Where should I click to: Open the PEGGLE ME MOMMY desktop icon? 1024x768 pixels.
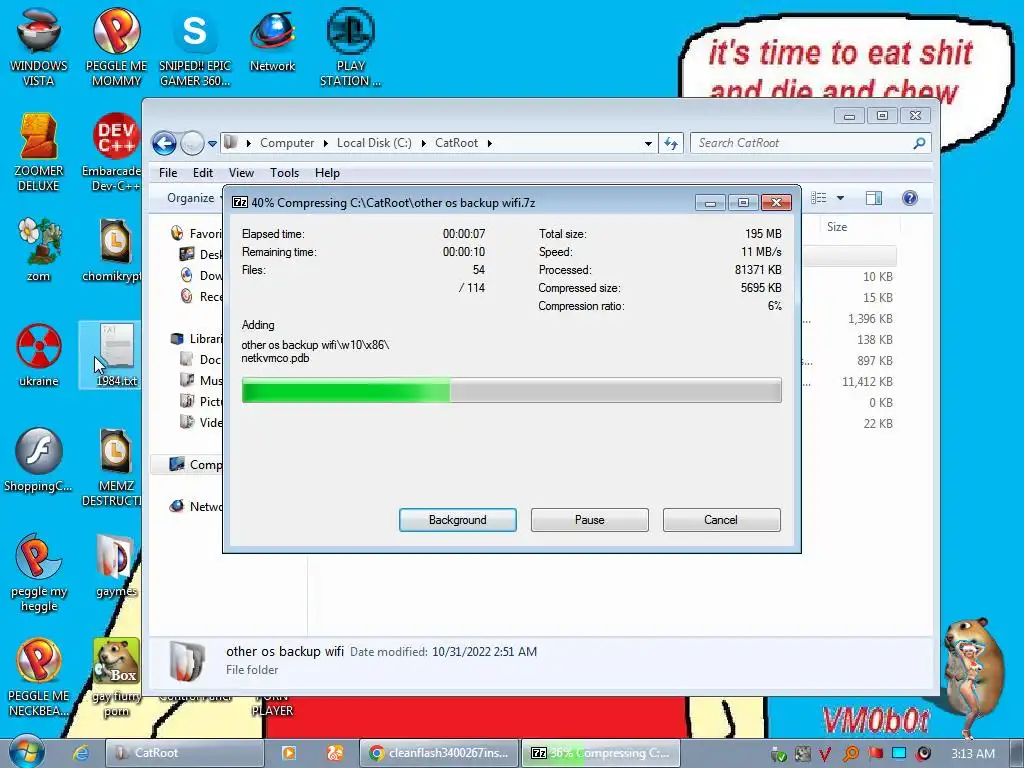116,47
